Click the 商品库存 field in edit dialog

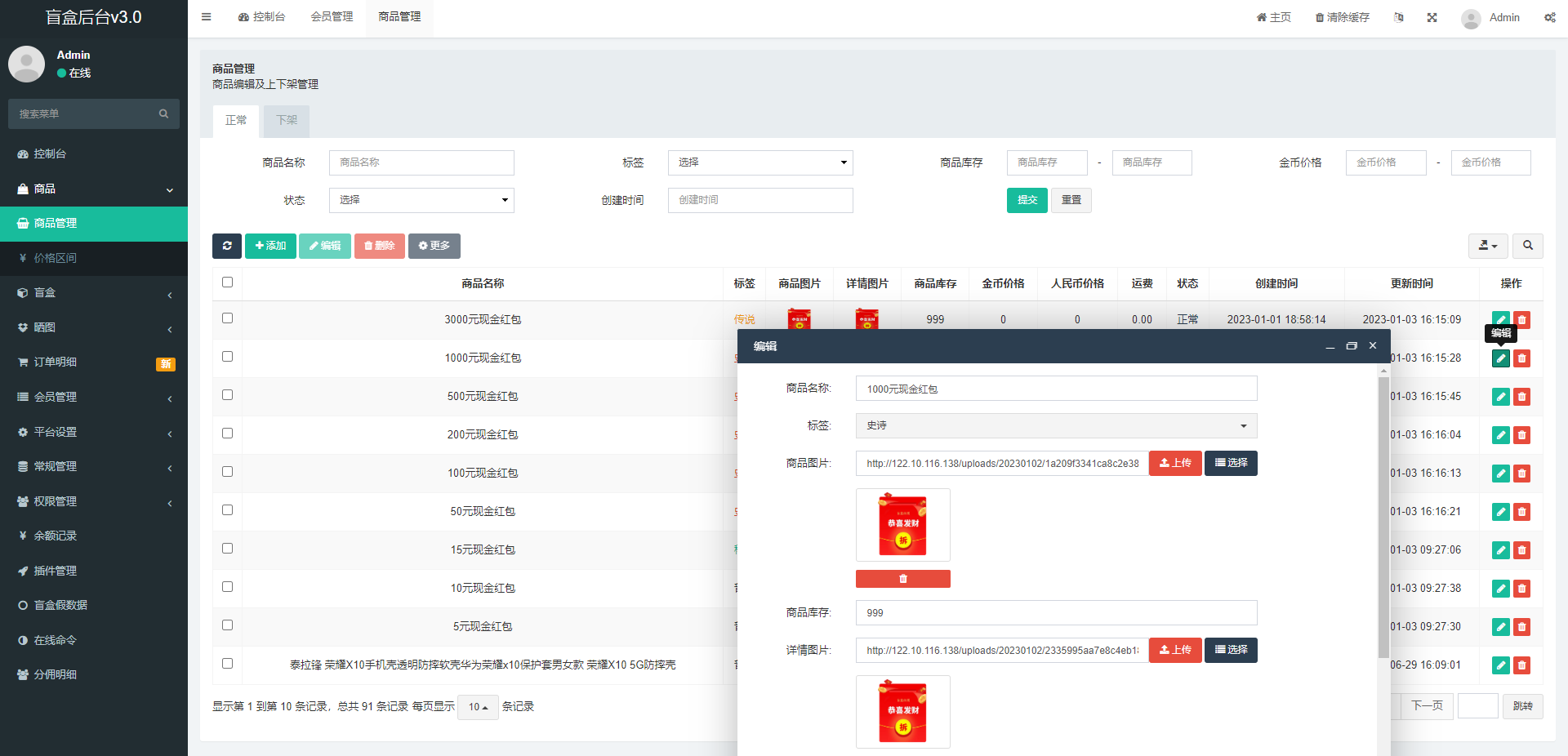[1055, 613]
